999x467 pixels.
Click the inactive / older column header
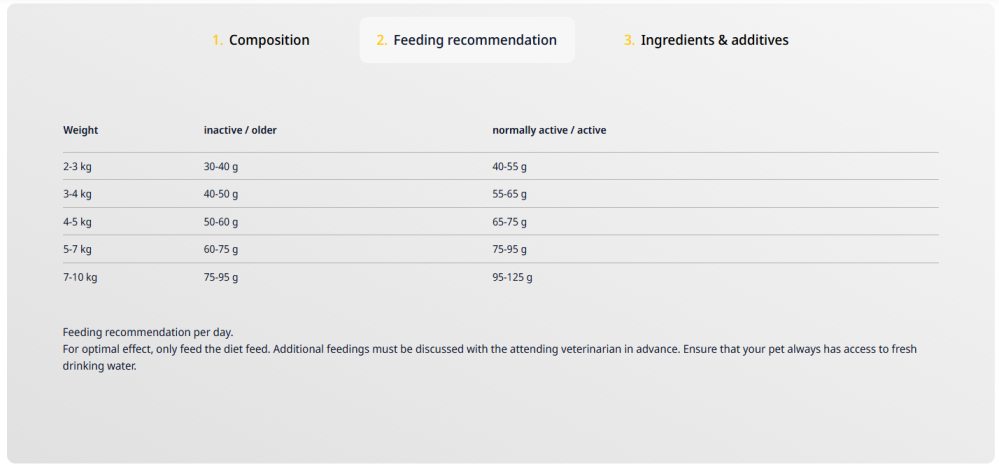pos(240,130)
